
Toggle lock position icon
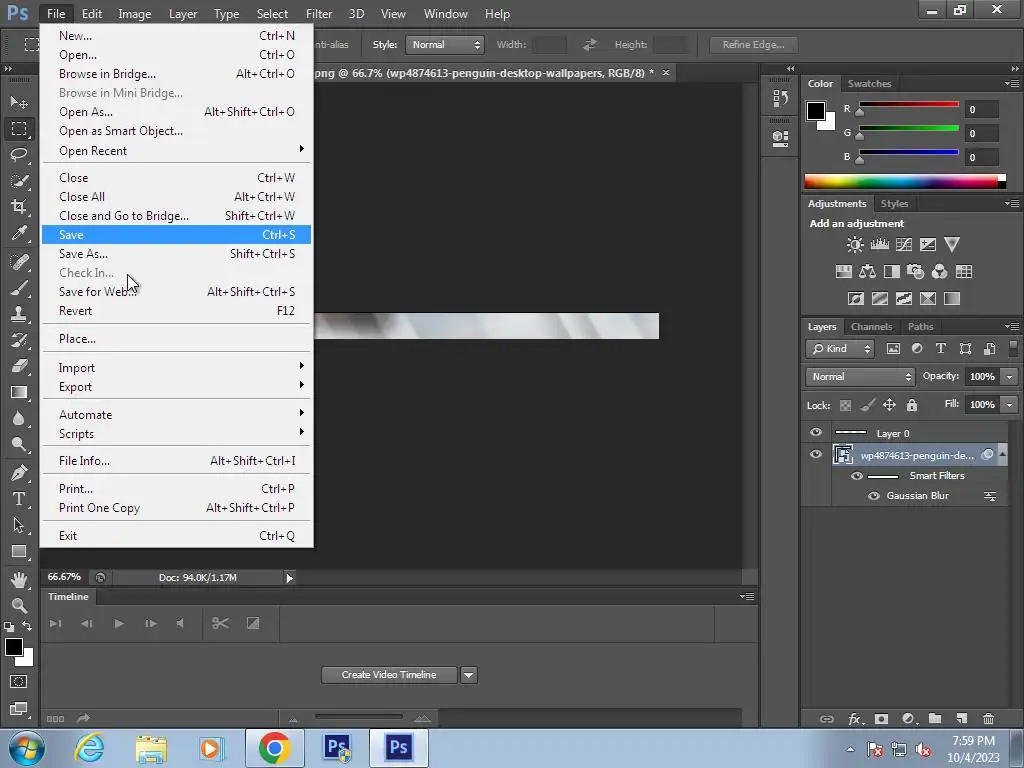[x=889, y=406]
